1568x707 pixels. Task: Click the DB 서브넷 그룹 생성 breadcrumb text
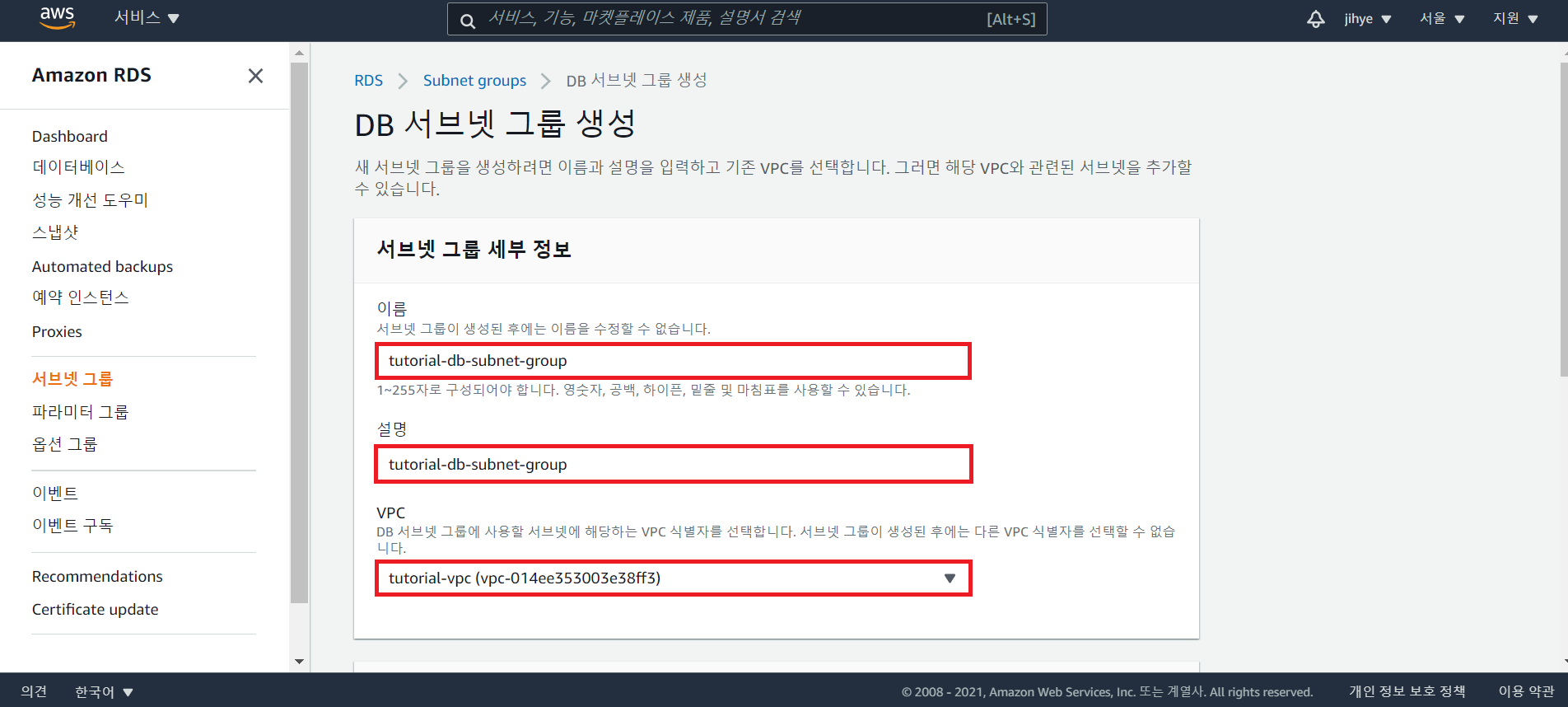(637, 81)
